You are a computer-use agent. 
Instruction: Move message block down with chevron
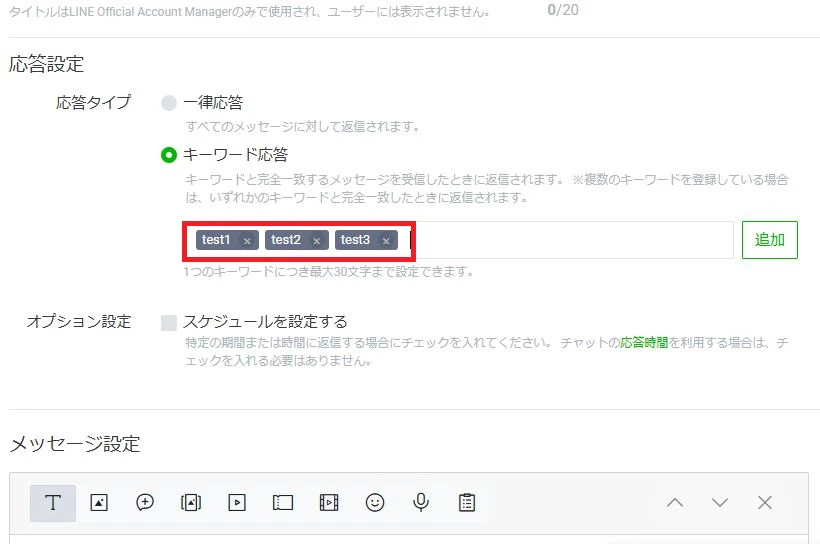pyautogui.click(x=720, y=503)
